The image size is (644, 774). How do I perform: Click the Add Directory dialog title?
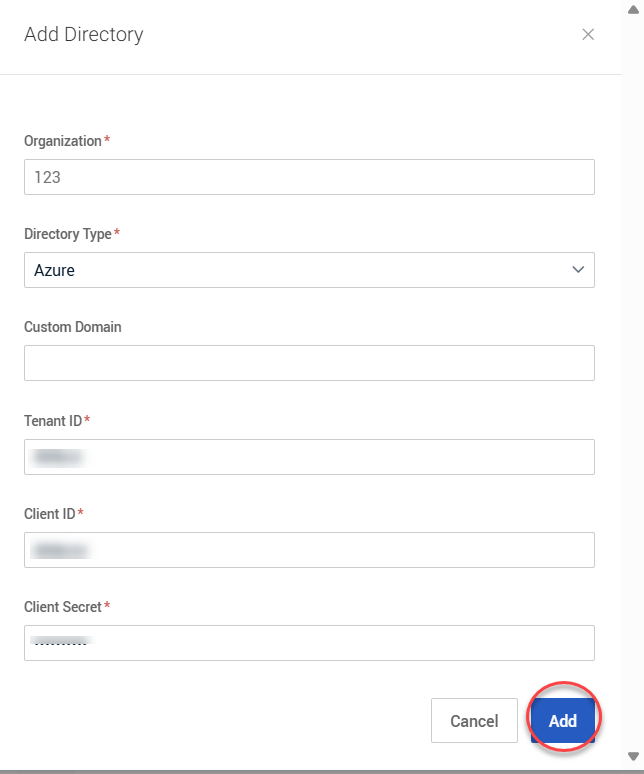[84, 35]
